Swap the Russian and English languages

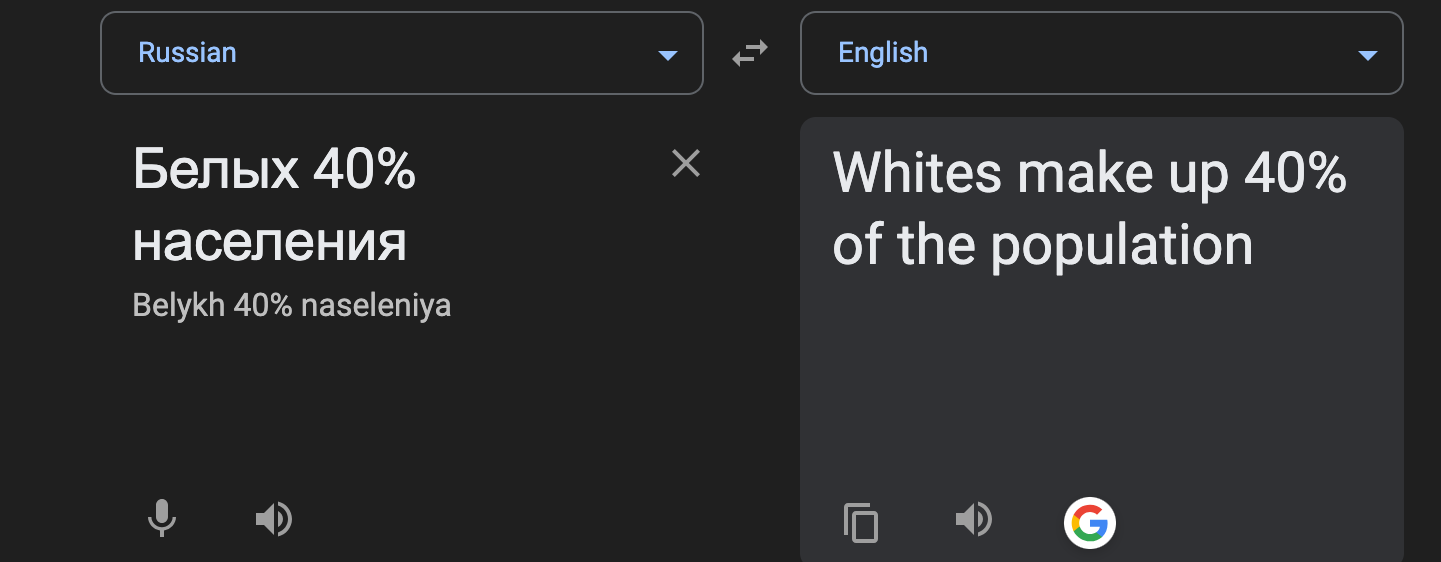[749, 53]
